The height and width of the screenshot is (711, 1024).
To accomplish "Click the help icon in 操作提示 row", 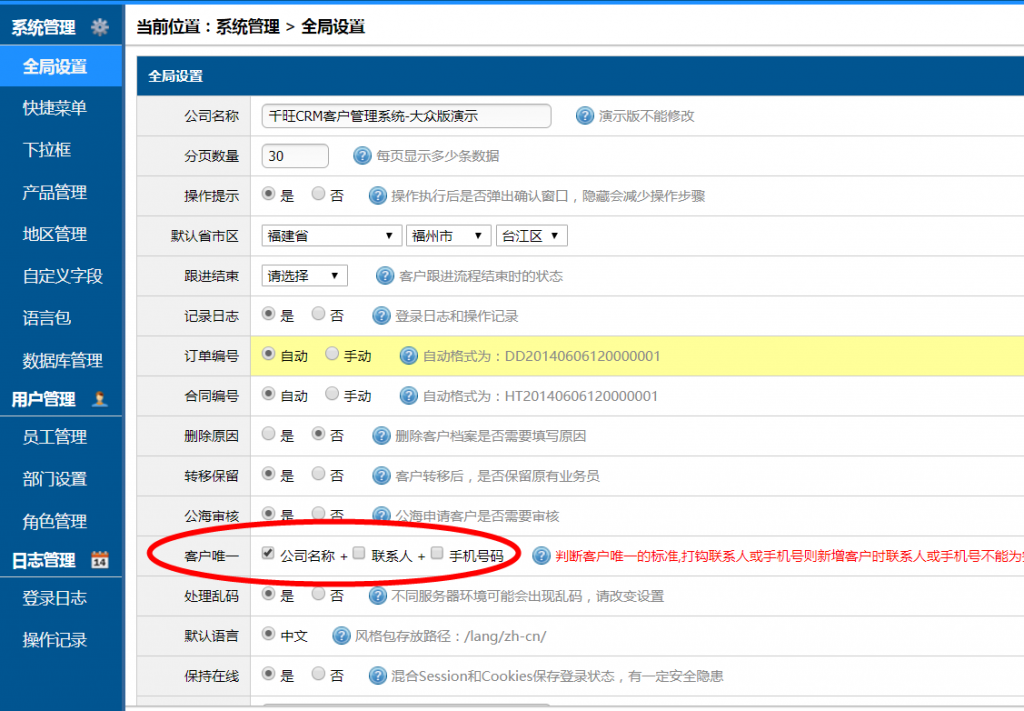I will [x=377, y=195].
